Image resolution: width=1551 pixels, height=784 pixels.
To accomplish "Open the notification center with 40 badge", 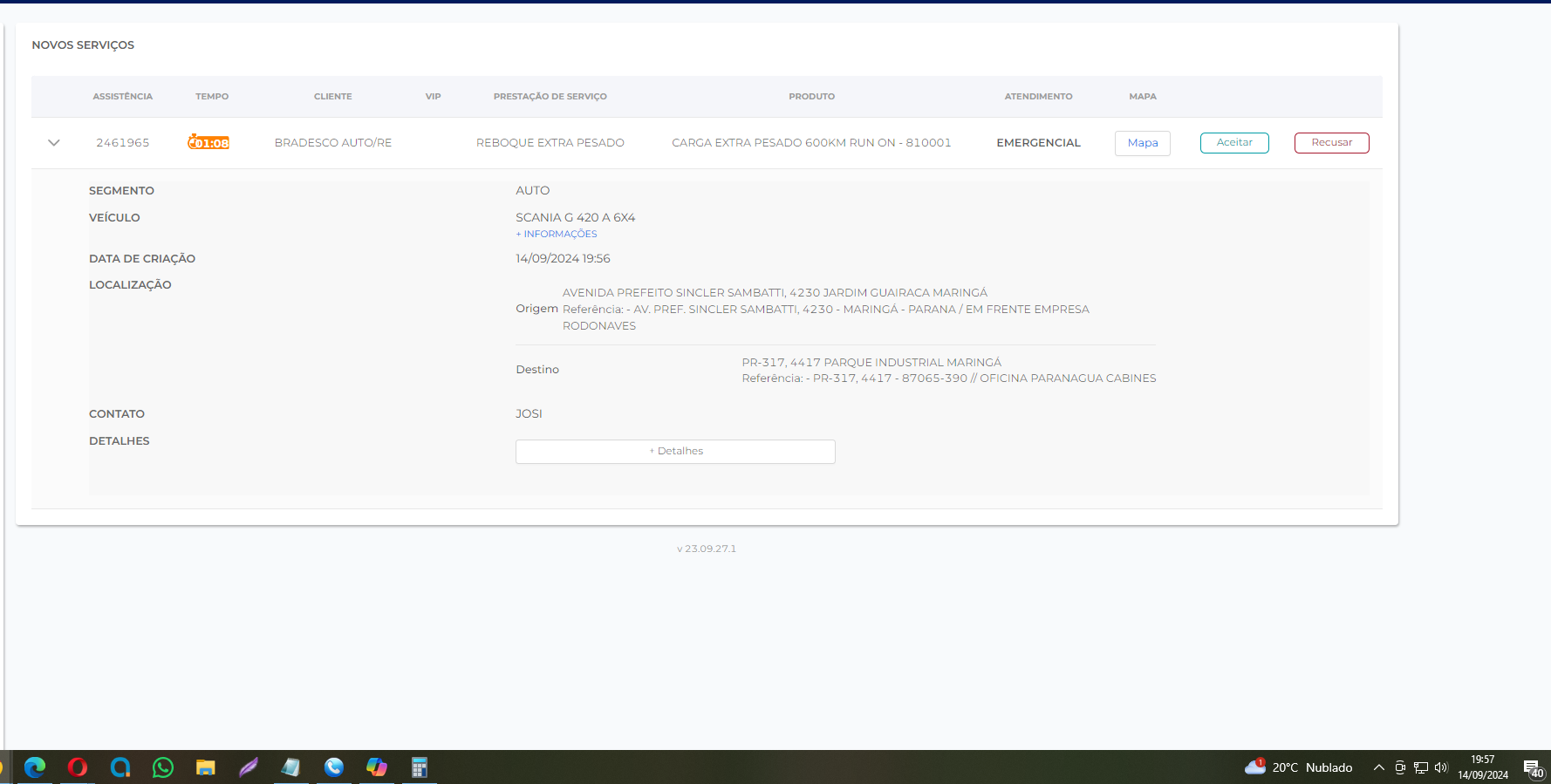I will 1533,768.
